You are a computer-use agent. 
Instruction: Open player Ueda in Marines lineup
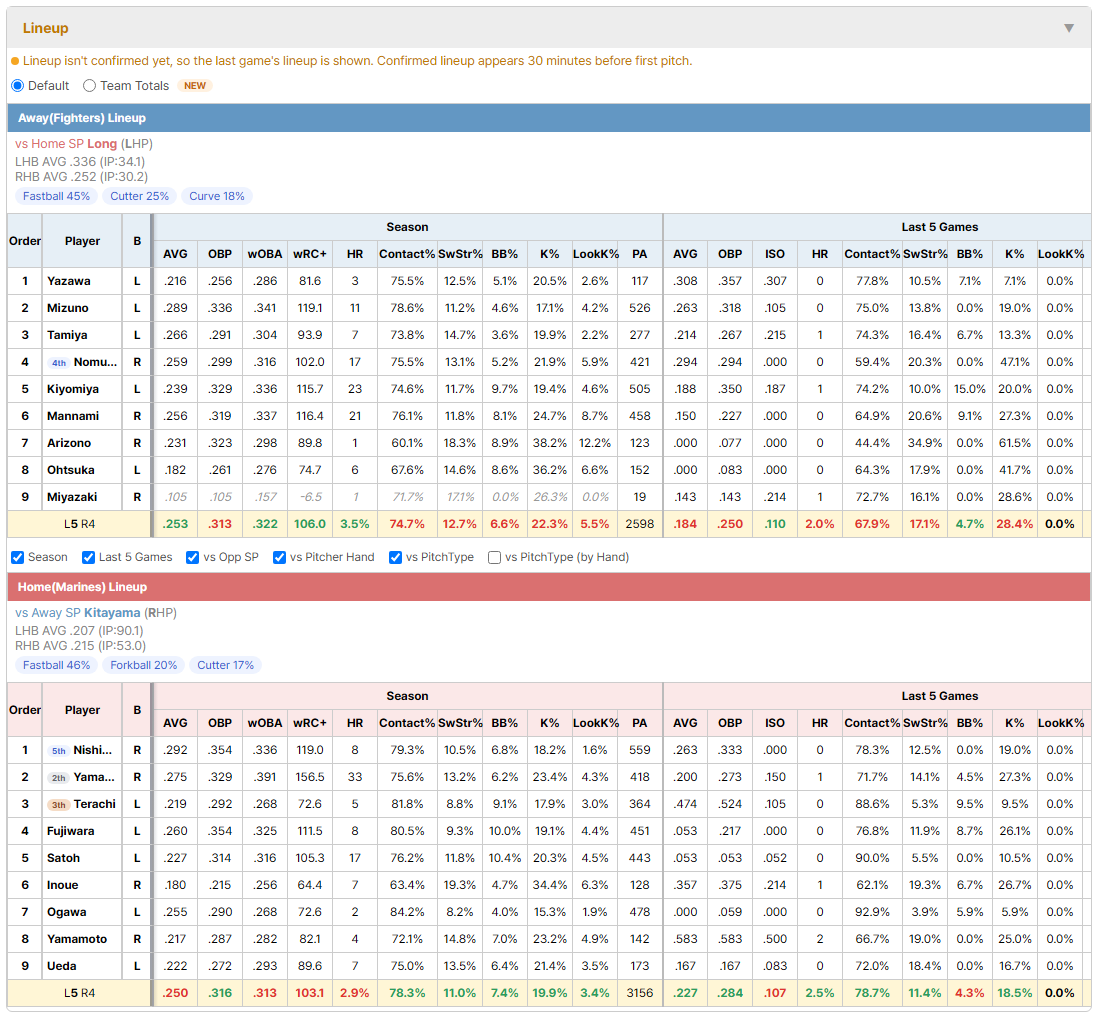click(x=62, y=966)
